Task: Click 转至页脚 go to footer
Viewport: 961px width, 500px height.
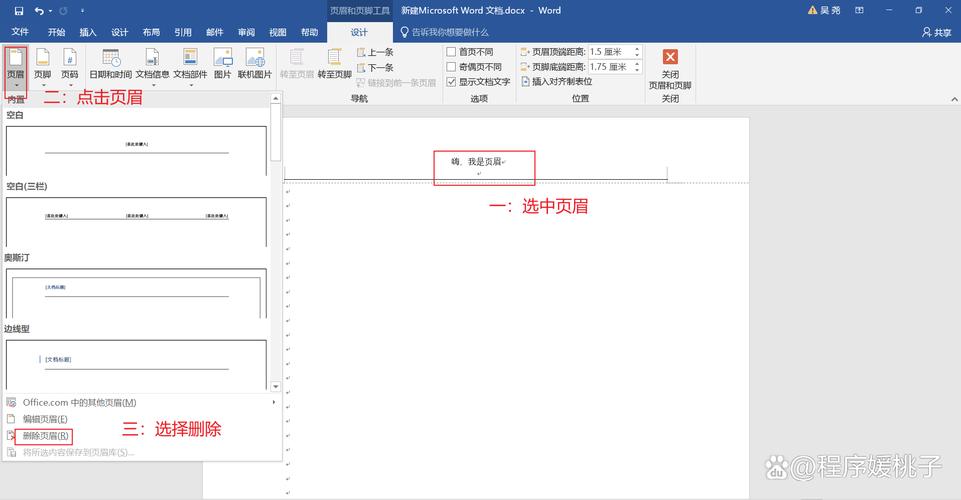Action: (335, 64)
